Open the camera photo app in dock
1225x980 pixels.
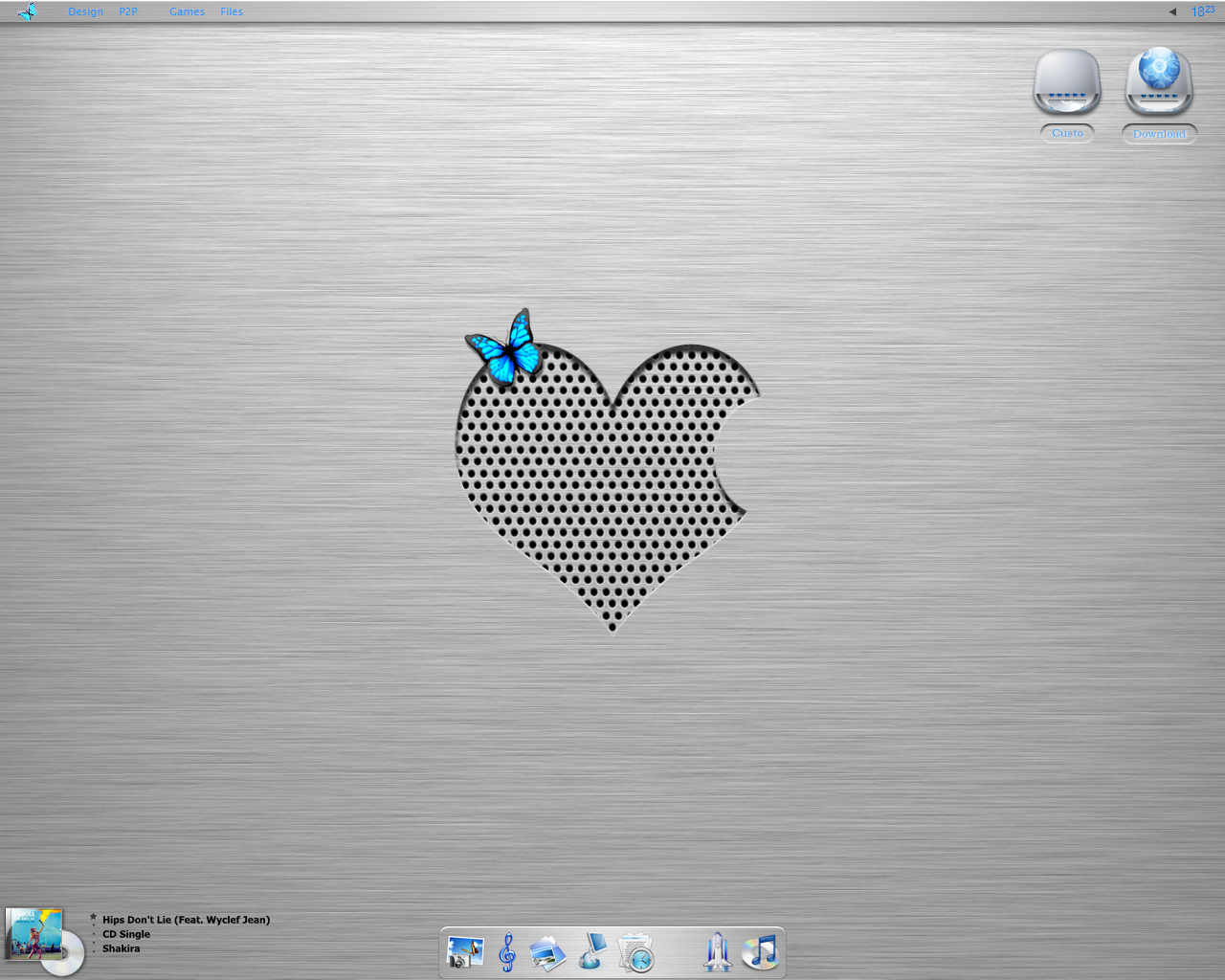(x=465, y=953)
